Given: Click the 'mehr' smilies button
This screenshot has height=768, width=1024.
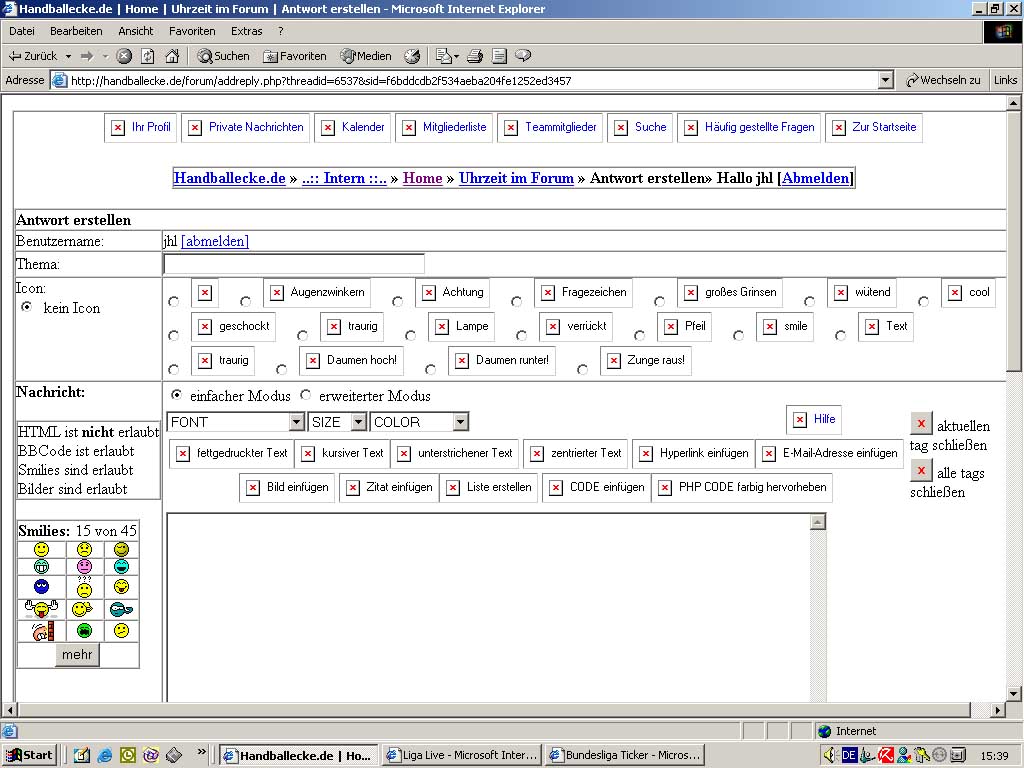Looking at the screenshot, I should point(77,655).
